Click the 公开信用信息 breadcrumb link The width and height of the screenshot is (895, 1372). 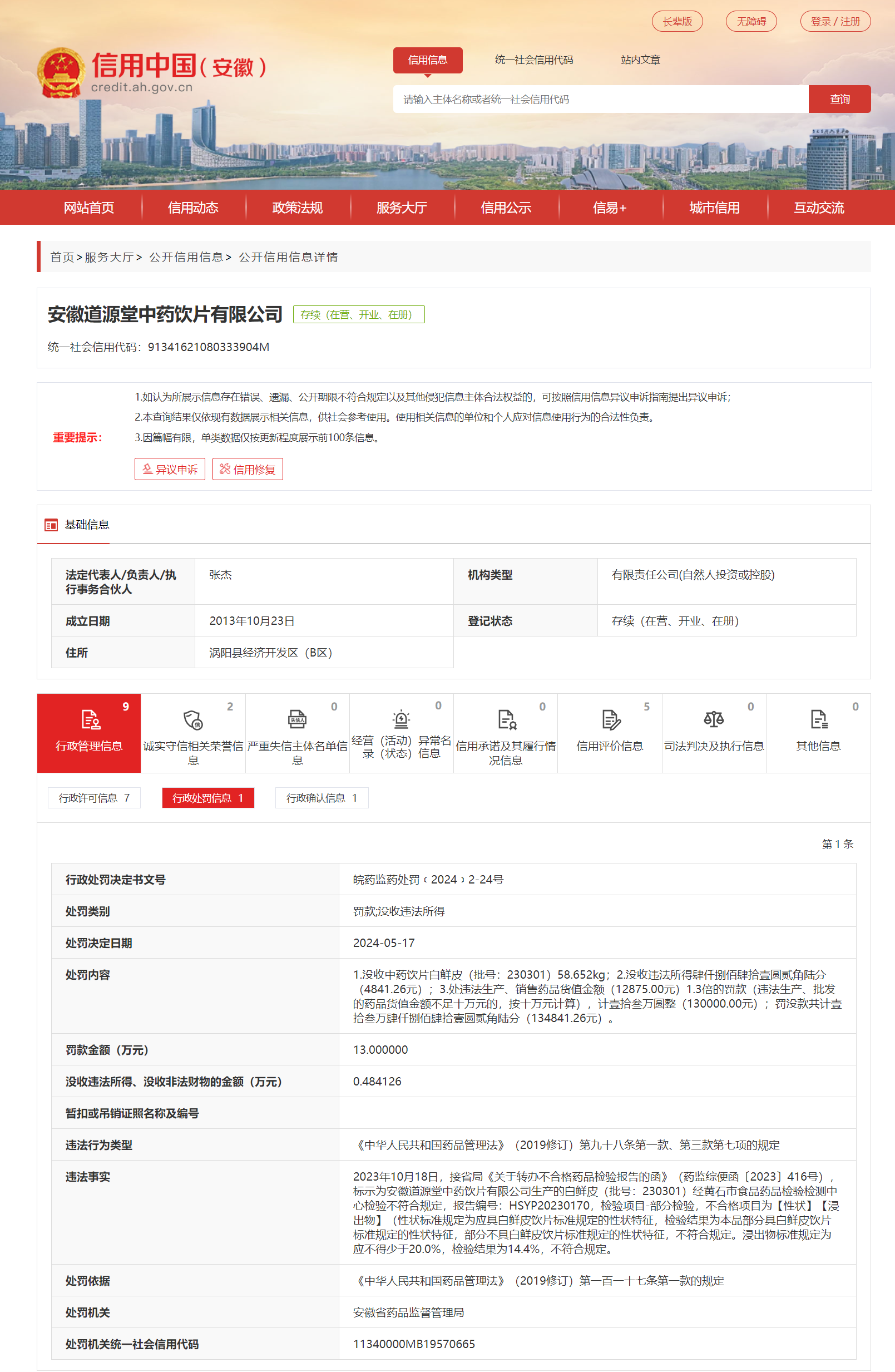186,257
